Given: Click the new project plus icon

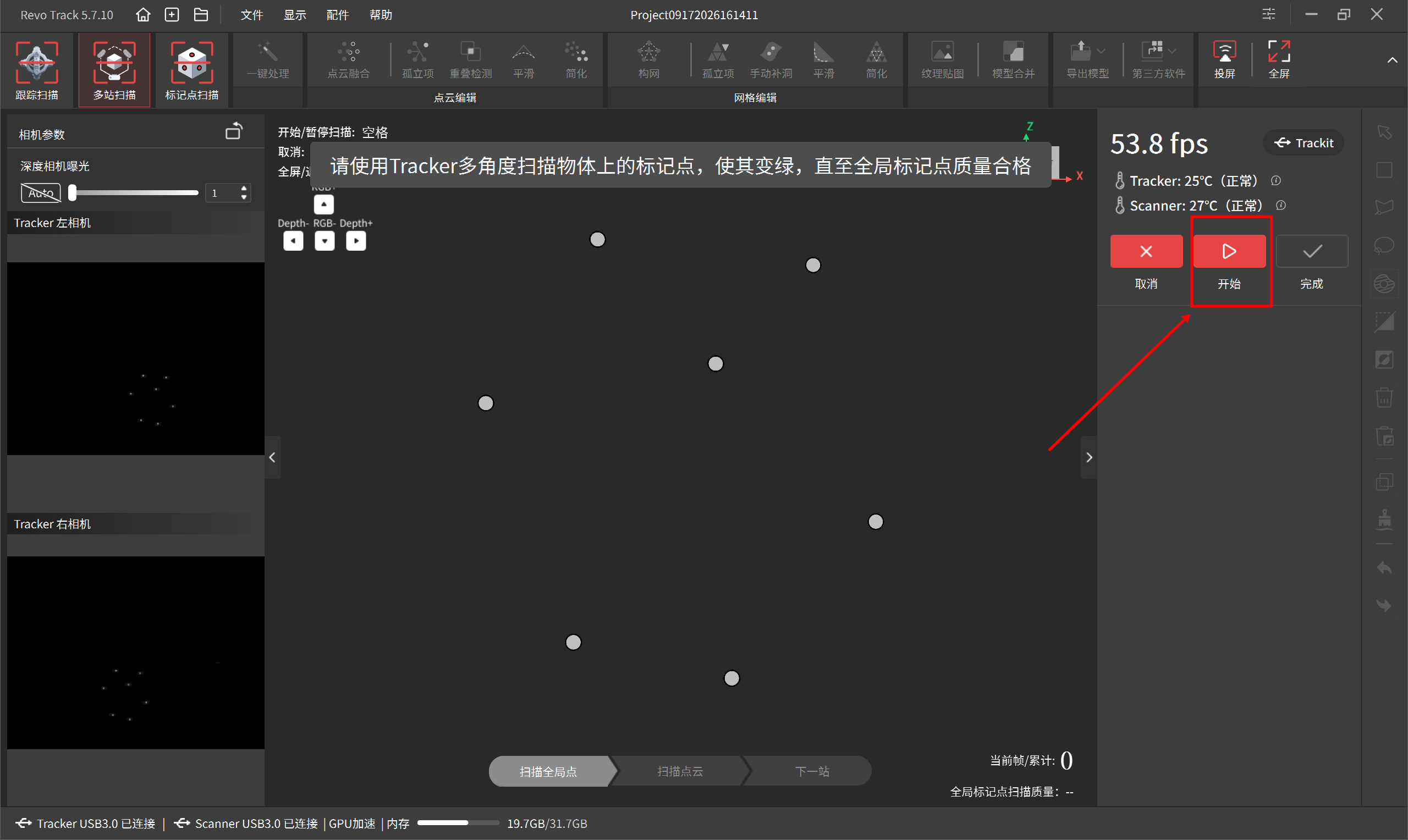Looking at the screenshot, I should (x=172, y=15).
